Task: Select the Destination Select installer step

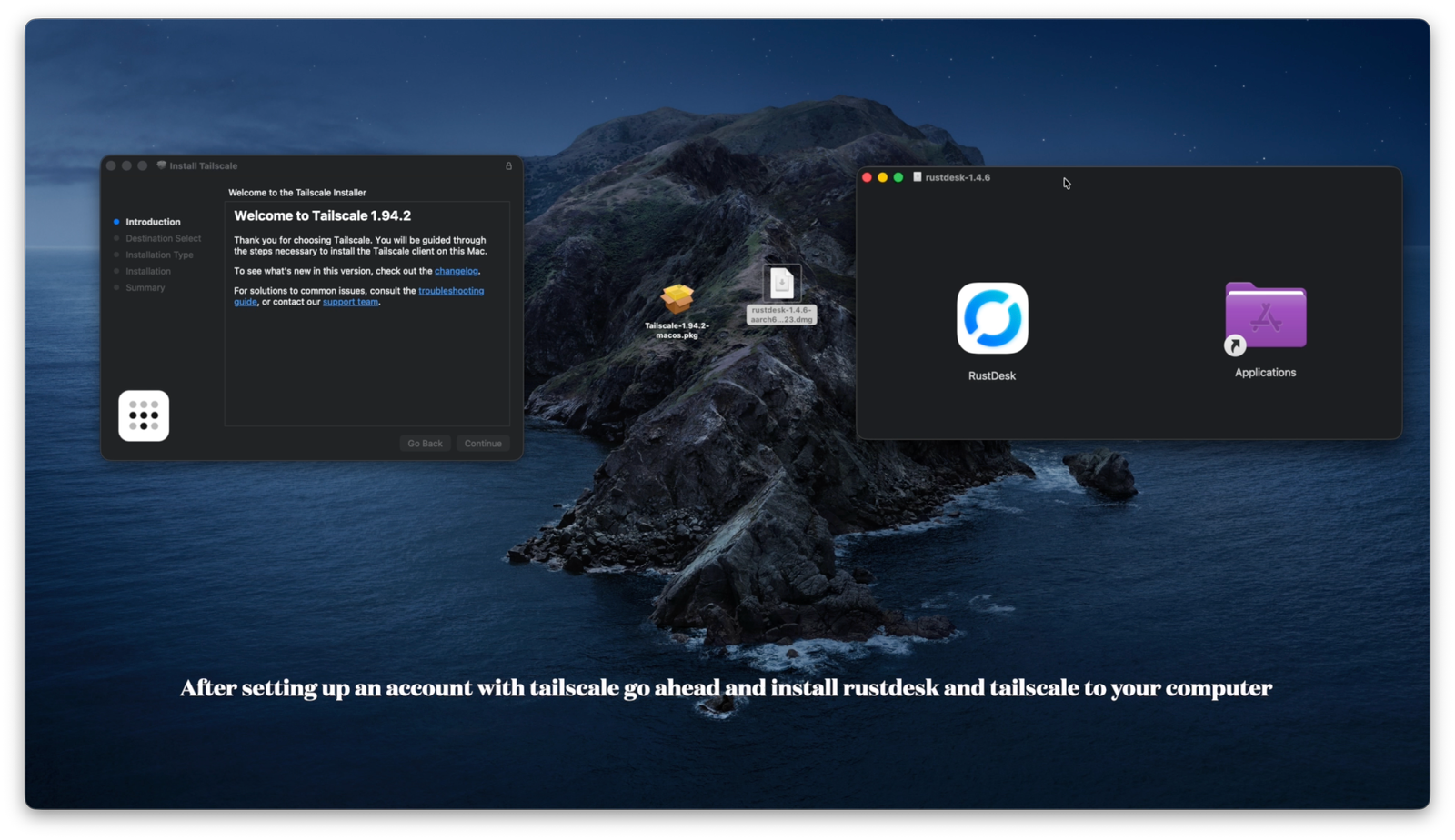Action: 164,238
